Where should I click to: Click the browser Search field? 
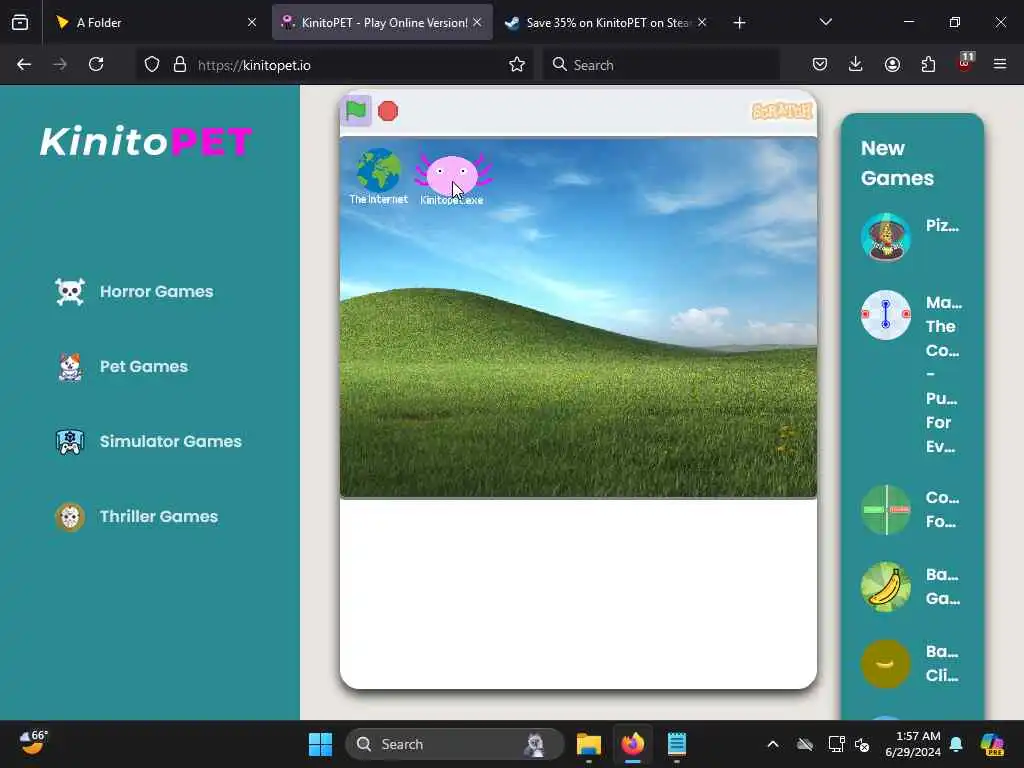pos(661,65)
